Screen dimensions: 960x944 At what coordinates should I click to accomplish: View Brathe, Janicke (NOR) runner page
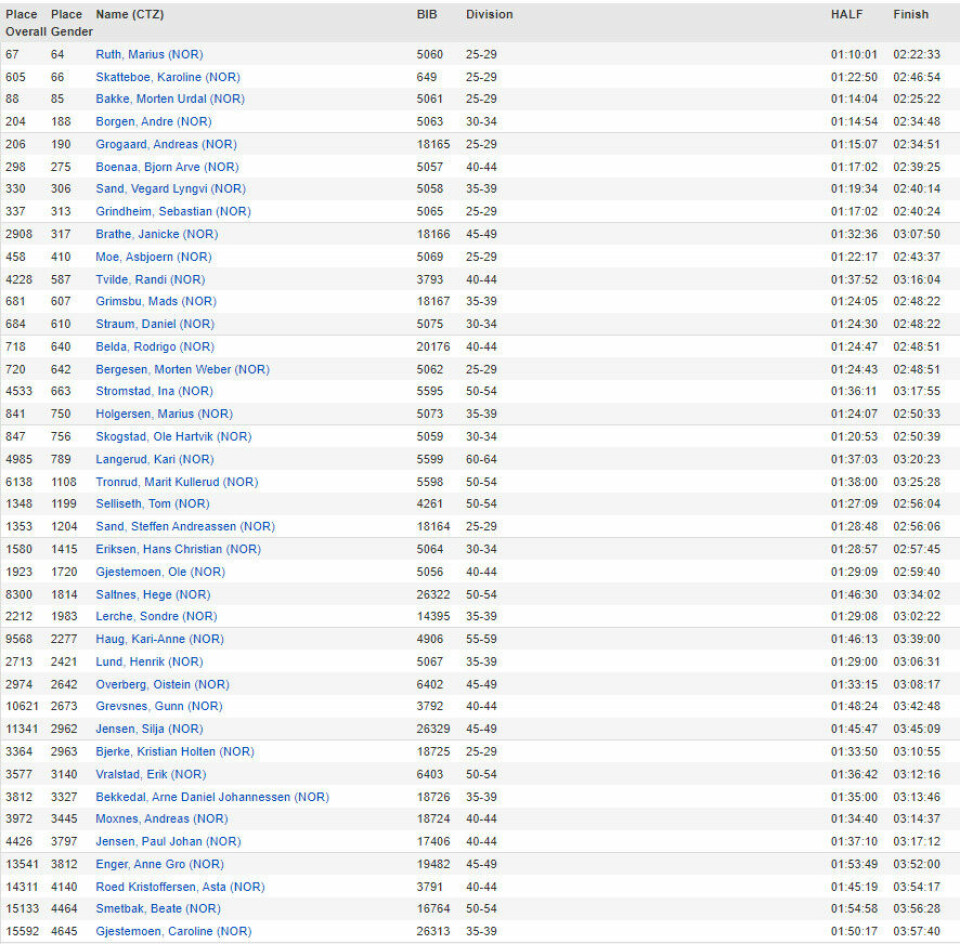tap(156, 234)
